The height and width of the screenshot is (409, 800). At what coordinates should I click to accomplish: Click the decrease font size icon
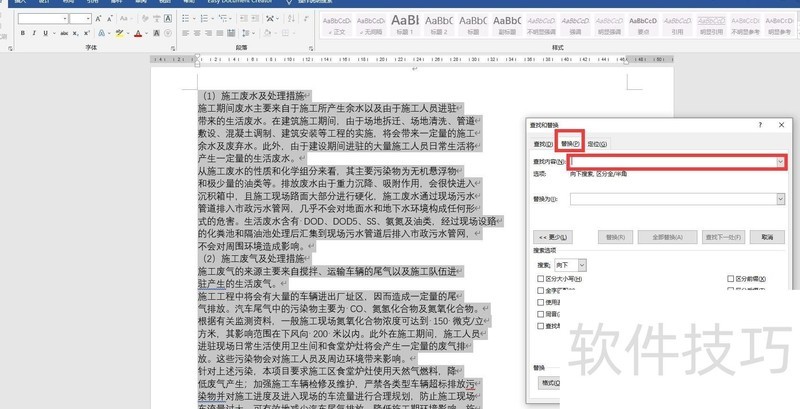(110, 19)
